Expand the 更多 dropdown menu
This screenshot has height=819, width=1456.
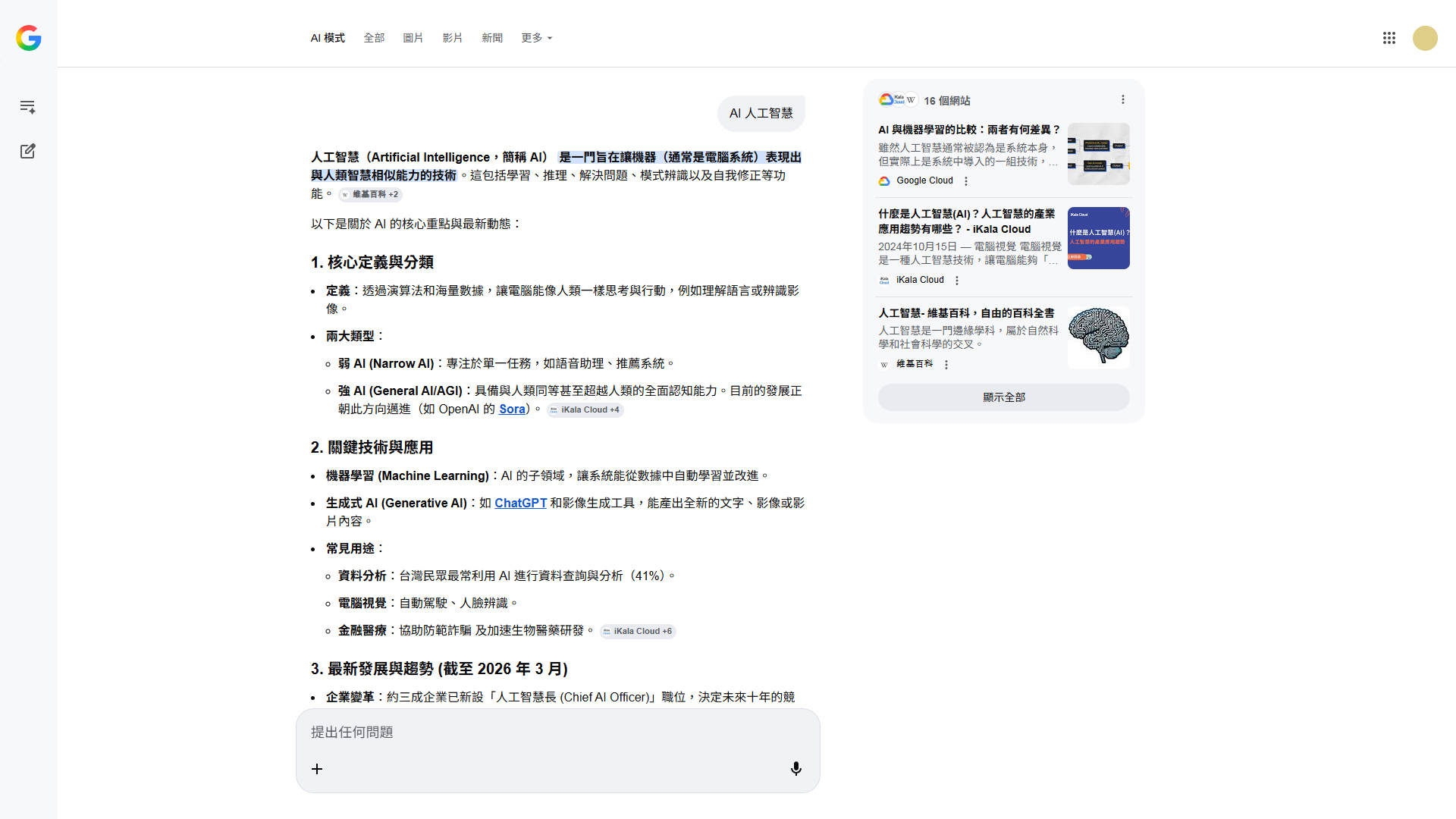[536, 38]
